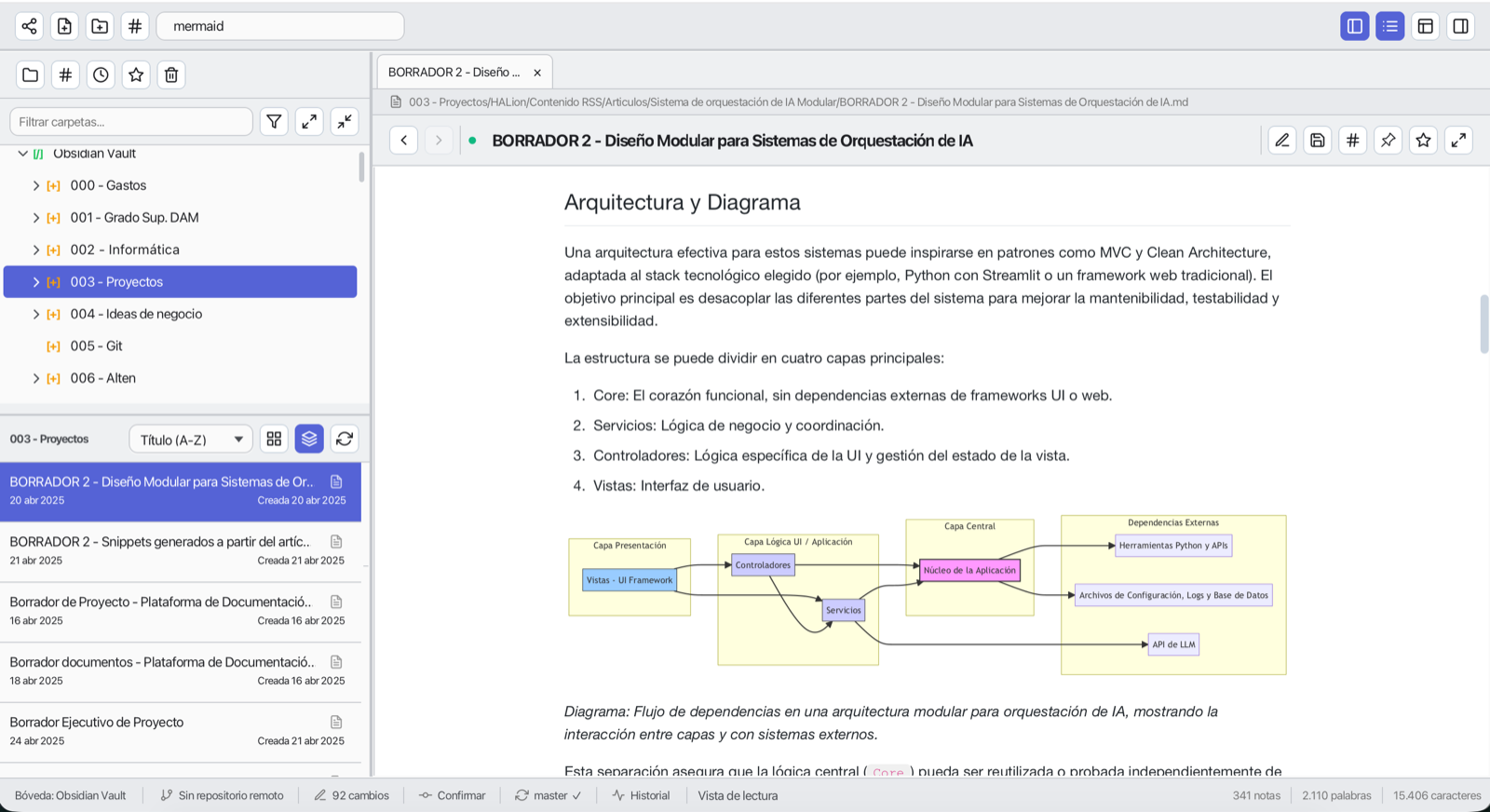Pin the current note
This screenshot has width=1490, height=812.
pyautogui.click(x=1388, y=141)
